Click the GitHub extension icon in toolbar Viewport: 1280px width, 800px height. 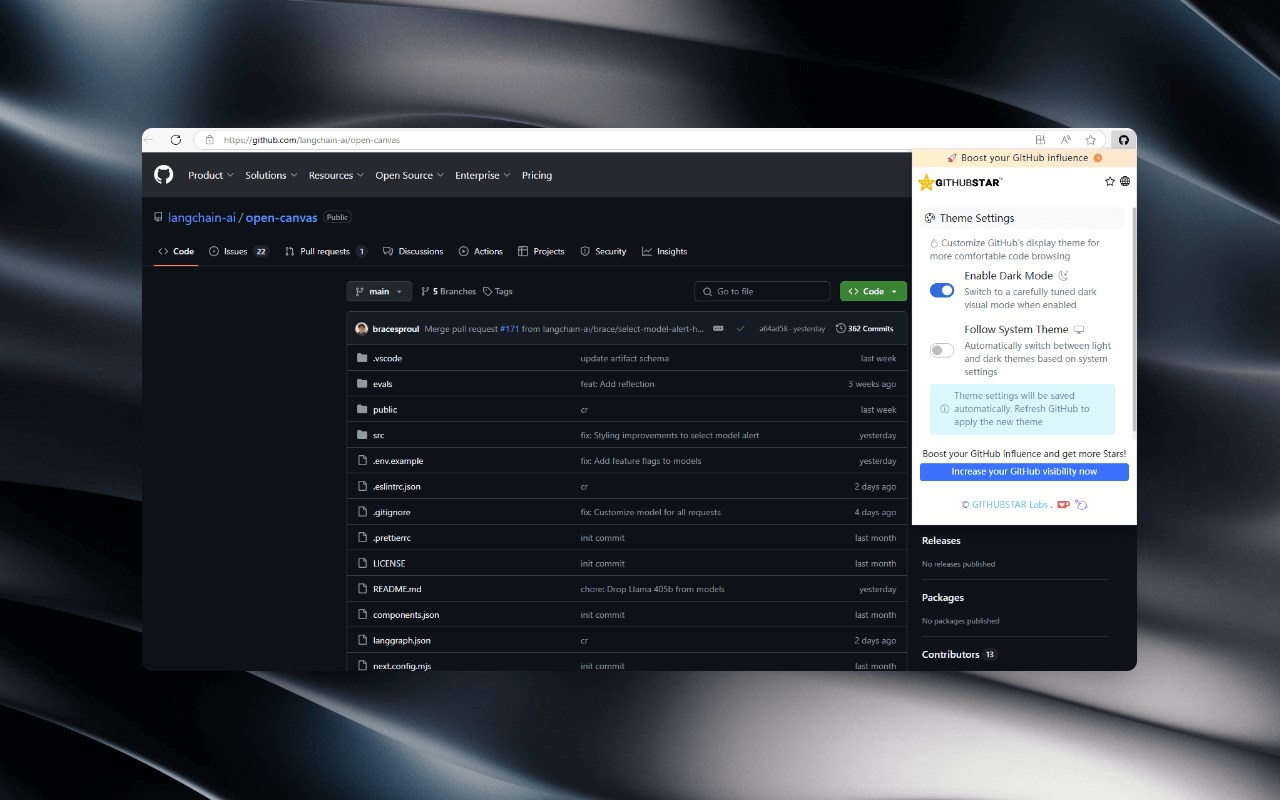[1123, 140]
